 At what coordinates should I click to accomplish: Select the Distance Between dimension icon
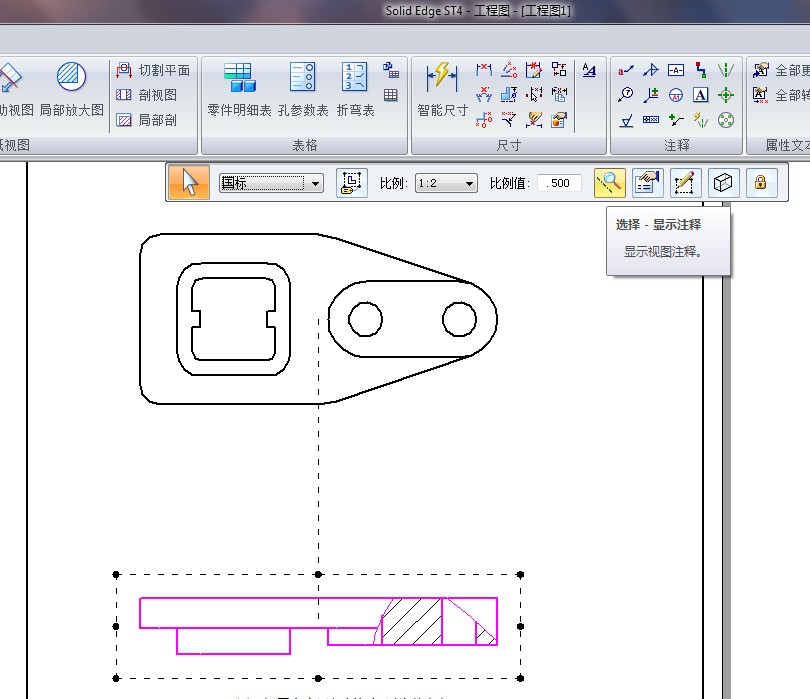[484, 70]
